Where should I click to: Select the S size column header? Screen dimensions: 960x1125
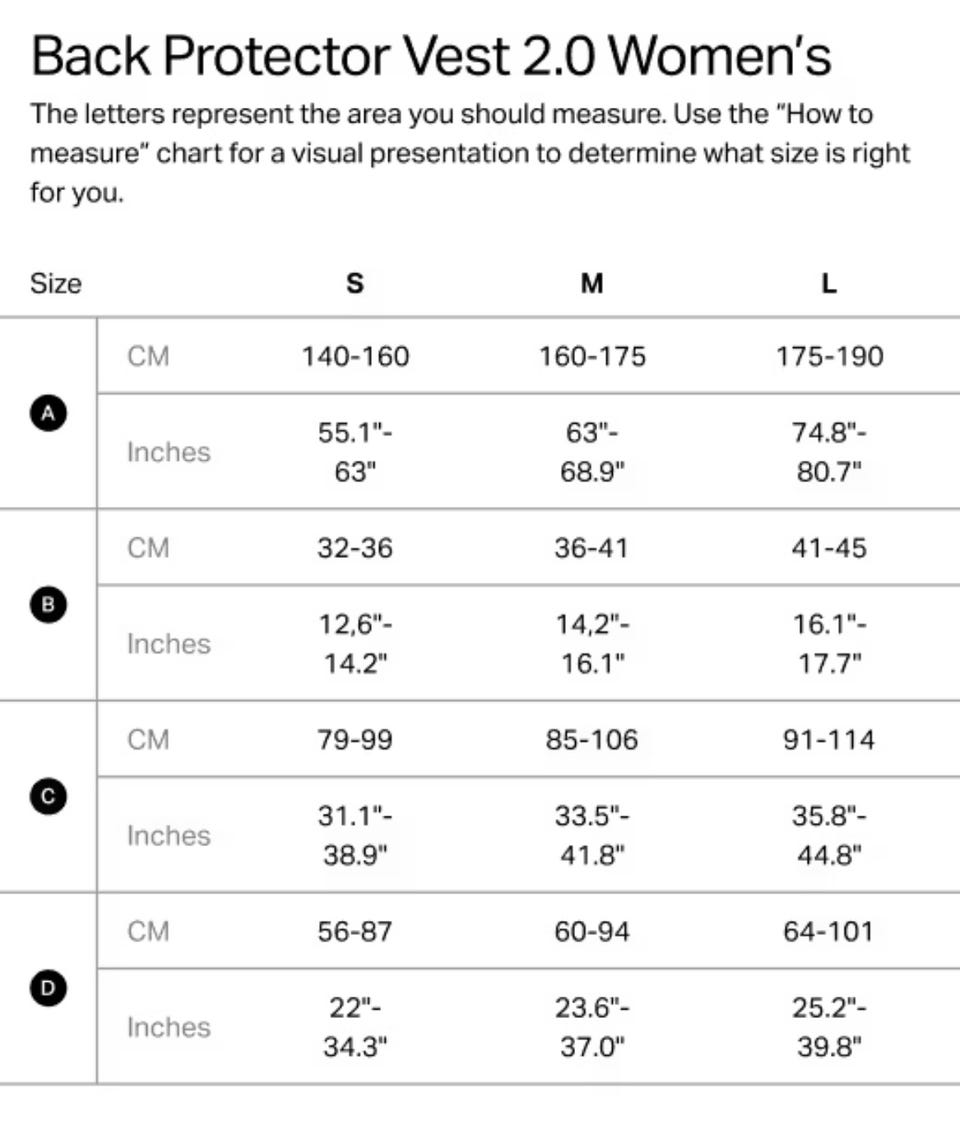pyautogui.click(x=355, y=284)
